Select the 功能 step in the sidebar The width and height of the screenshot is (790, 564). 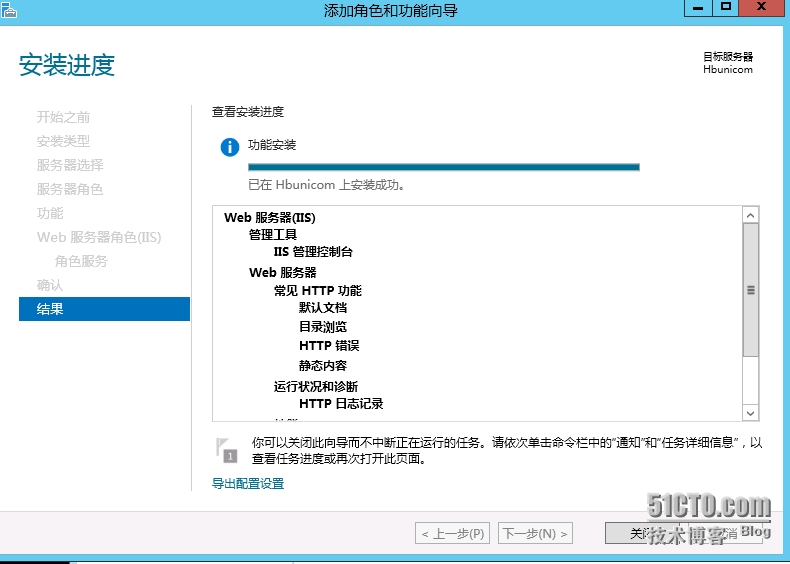50,213
